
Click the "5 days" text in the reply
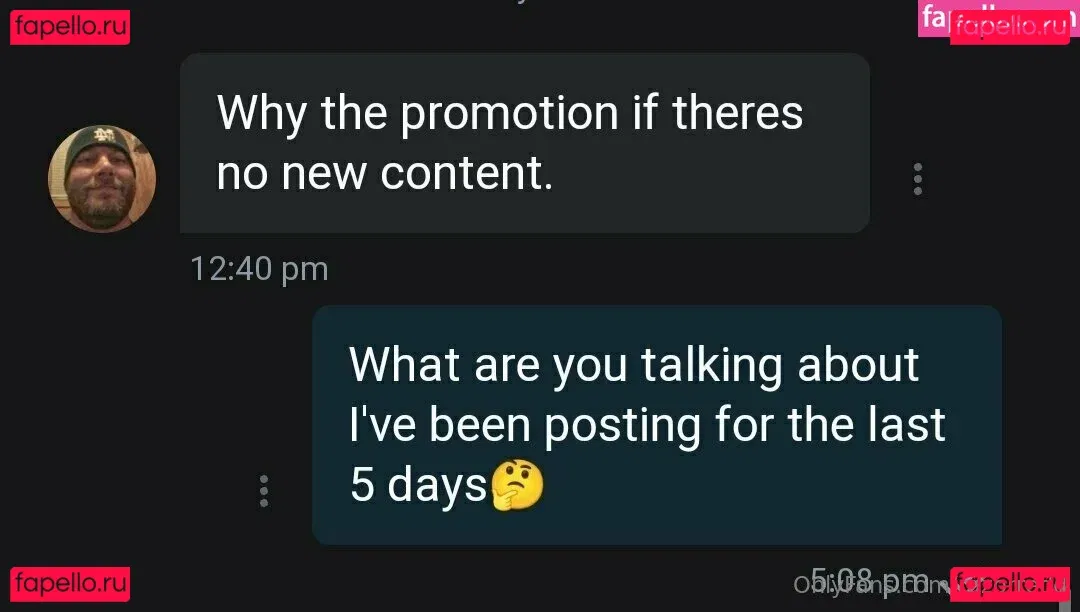coord(419,485)
